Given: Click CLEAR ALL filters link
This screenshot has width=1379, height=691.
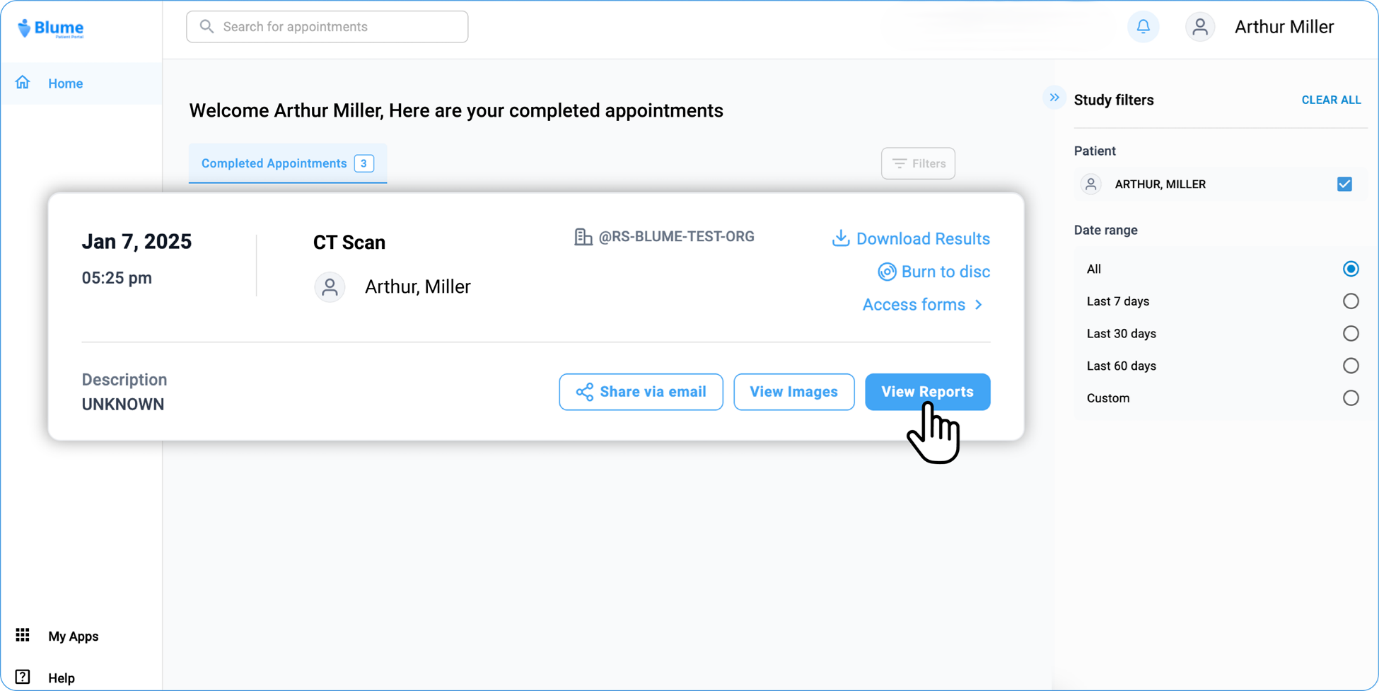Looking at the screenshot, I should coord(1330,100).
